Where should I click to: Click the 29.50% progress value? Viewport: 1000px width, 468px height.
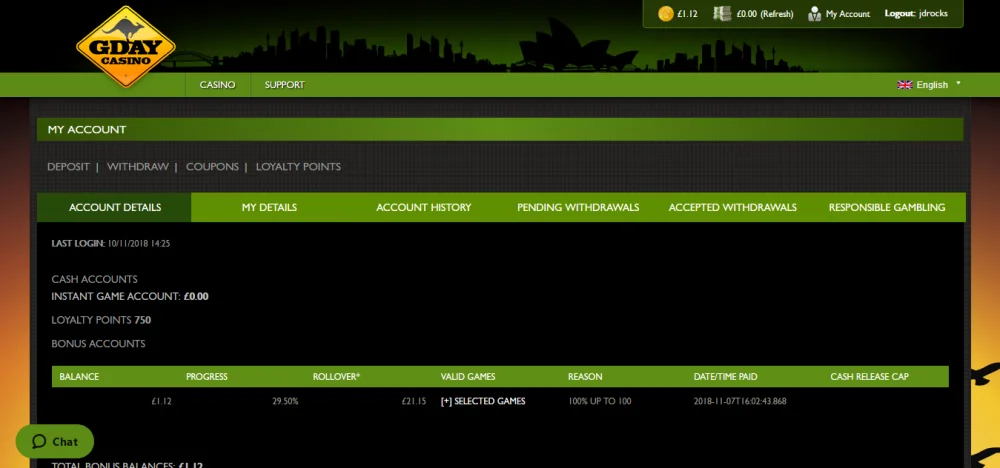tap(285, 402)
